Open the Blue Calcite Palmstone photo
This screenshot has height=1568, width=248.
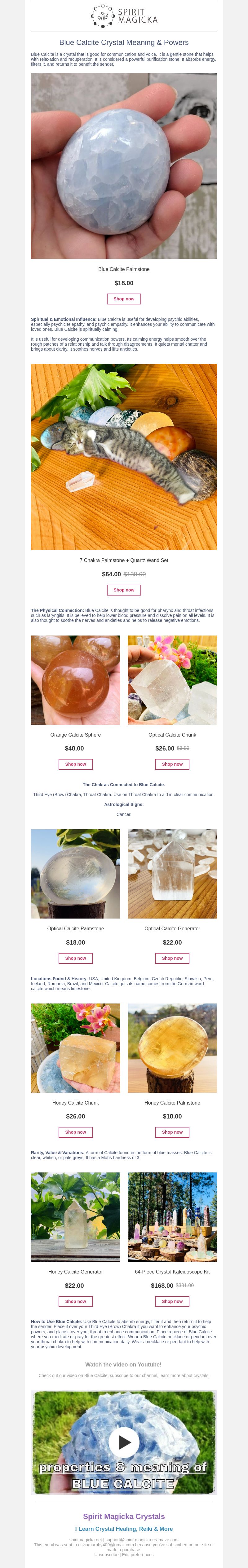[x=124, y=166]
